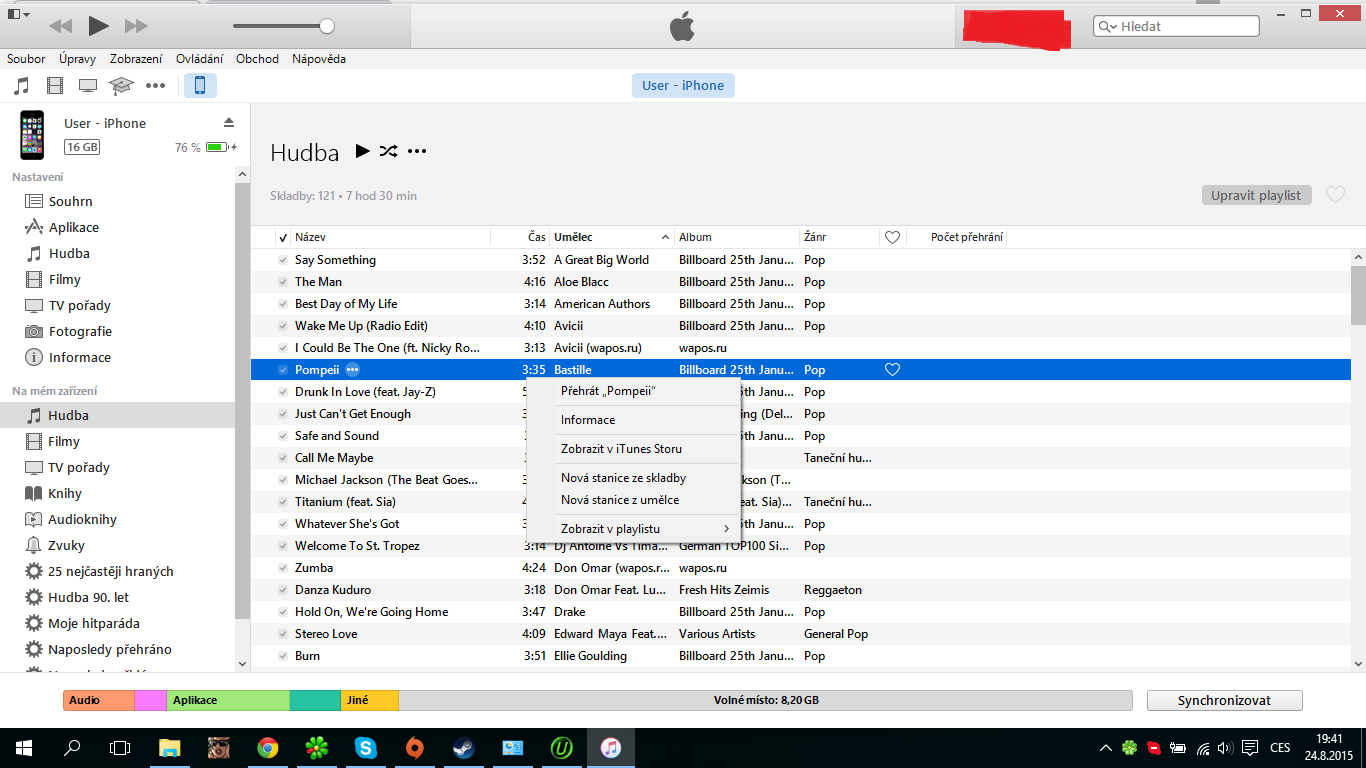
Task: Uncheck the I Could Be The One checkbox
Action: coord(283,348)
